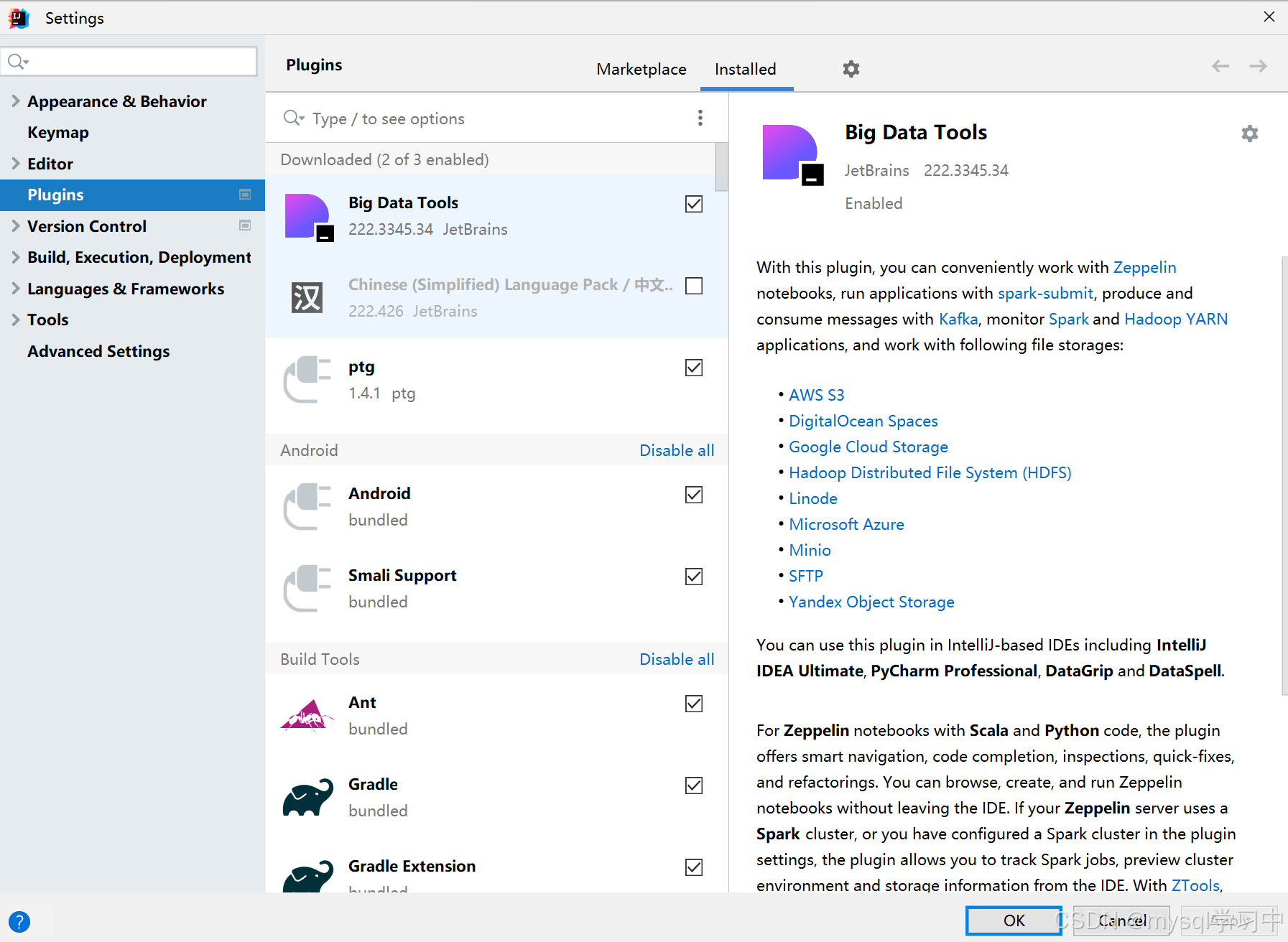Navigate back with the left arrow

point(1220,66)
